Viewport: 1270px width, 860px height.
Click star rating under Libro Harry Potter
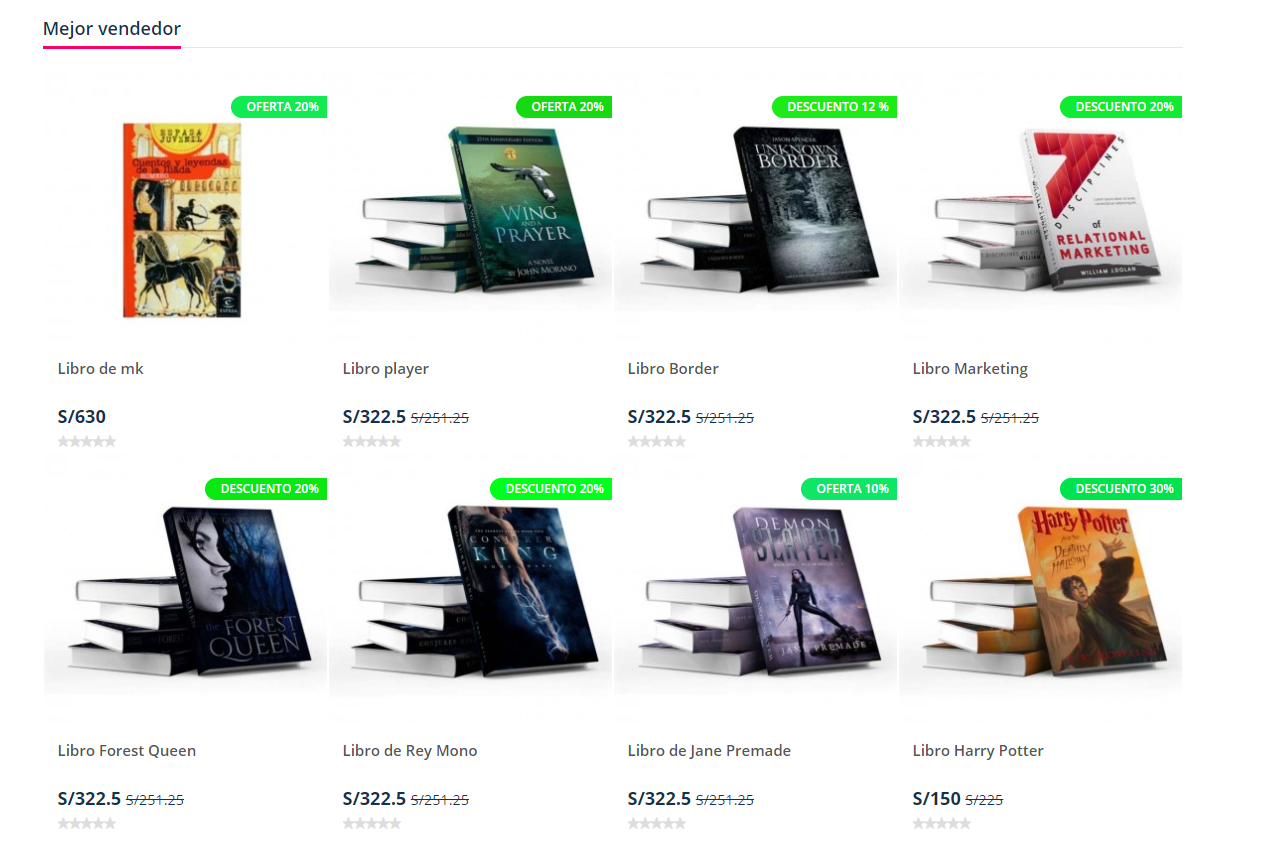point(942,823)
